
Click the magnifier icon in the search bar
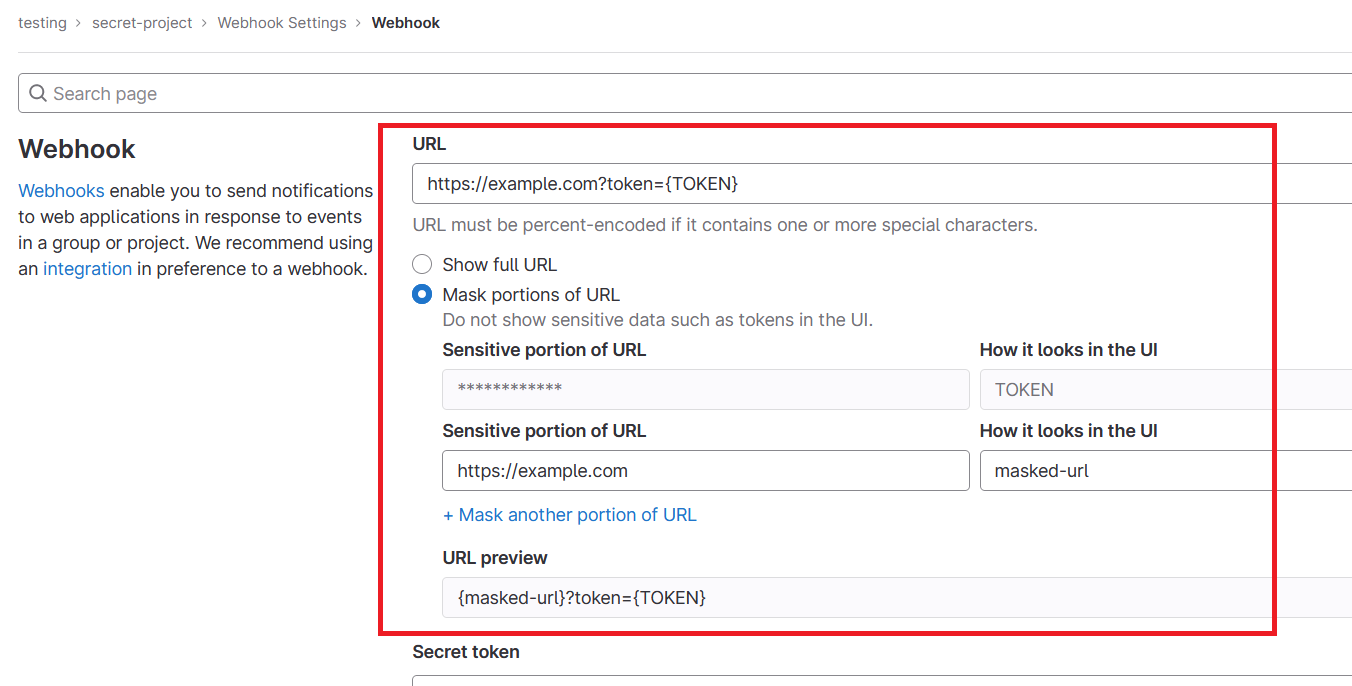tap(38, 94)
